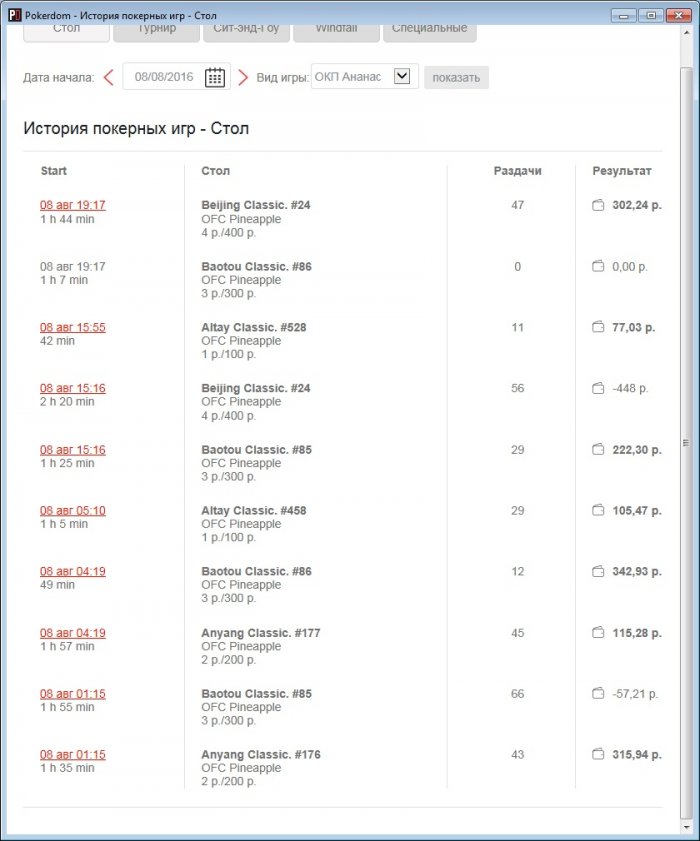Click wallet icon next to 315,94 р.
This screenshot has height=841, width=700.
tap(598, 754)
